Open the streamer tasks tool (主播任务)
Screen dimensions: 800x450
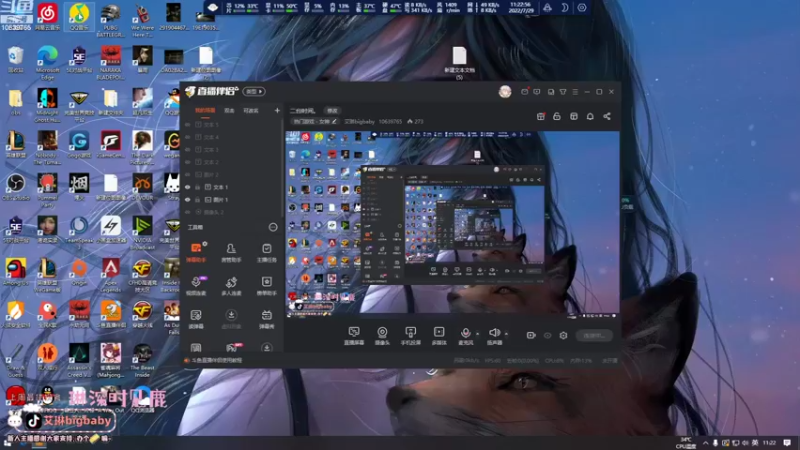coord(266,252)
